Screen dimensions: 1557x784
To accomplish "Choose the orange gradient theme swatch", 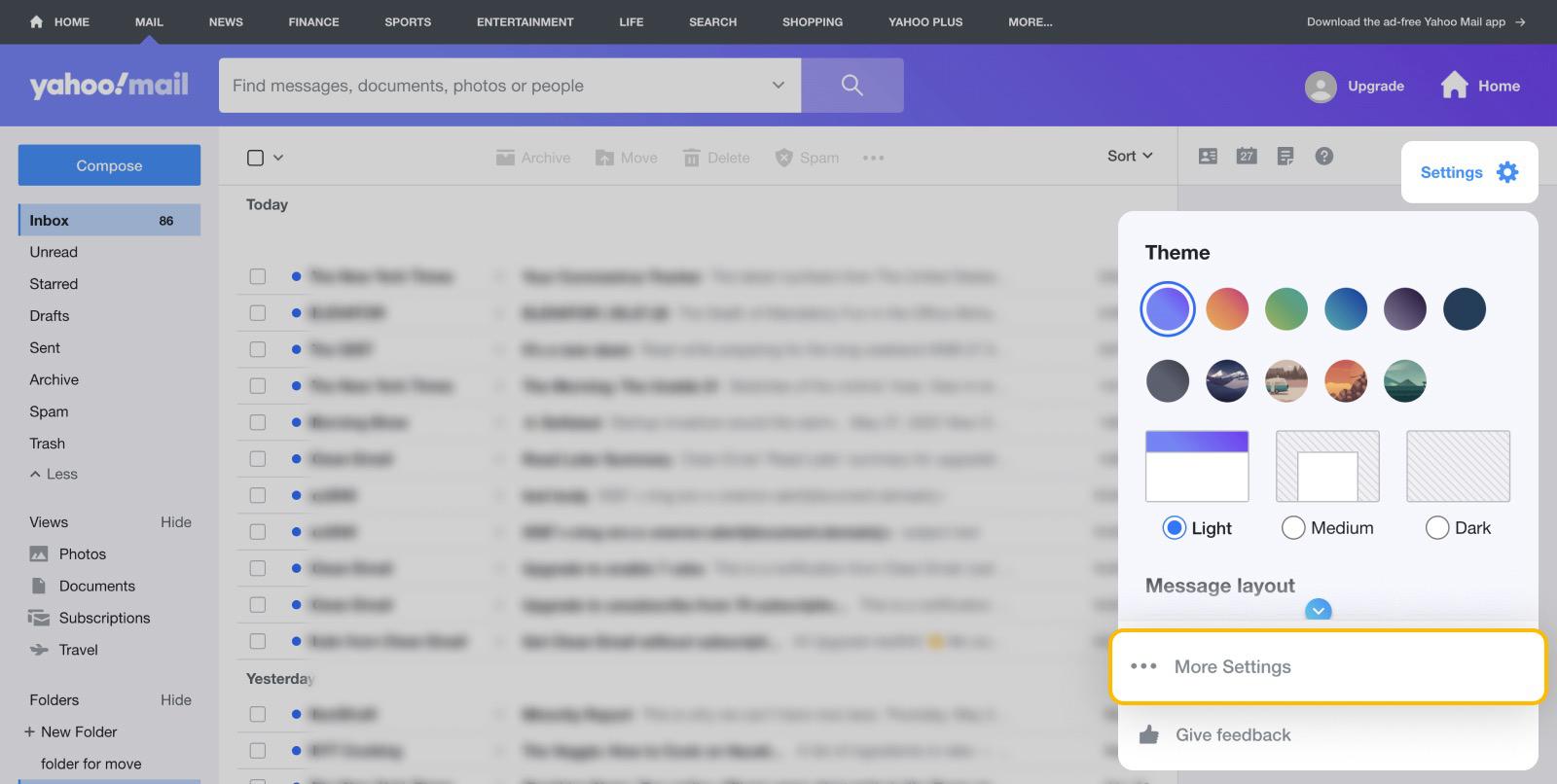I will pos(1227,309).
